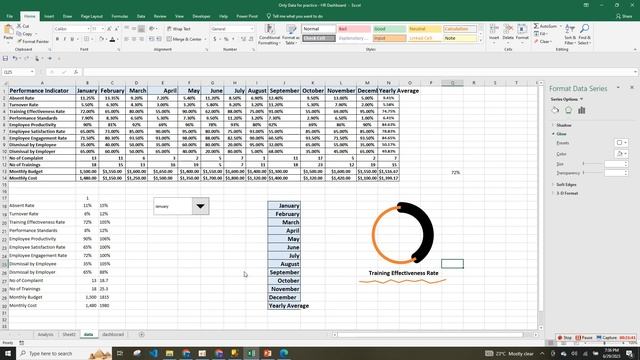Toggle Bold formatting

(58, 39)
